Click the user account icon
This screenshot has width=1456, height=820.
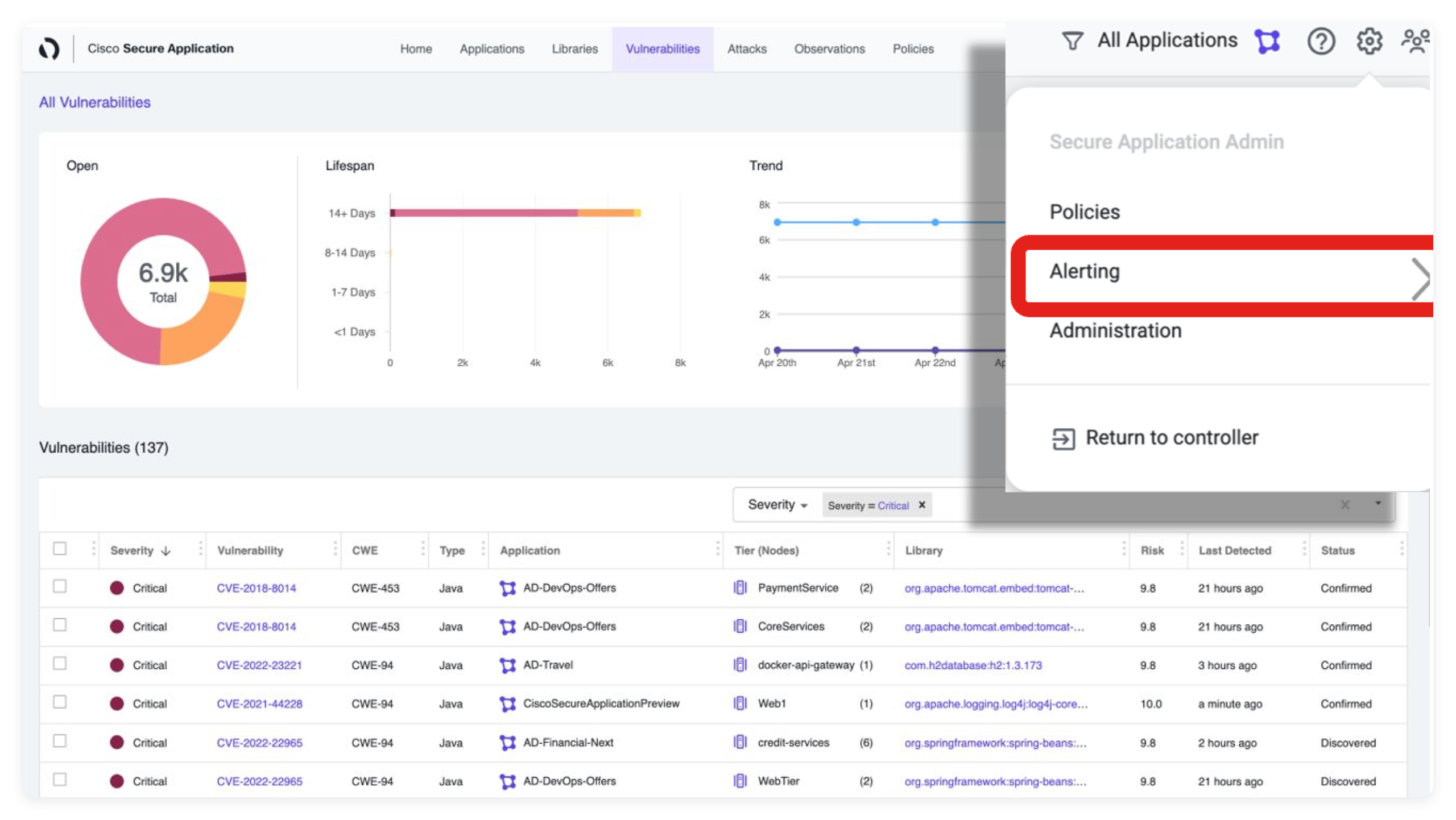click(x=1416, y=42)
